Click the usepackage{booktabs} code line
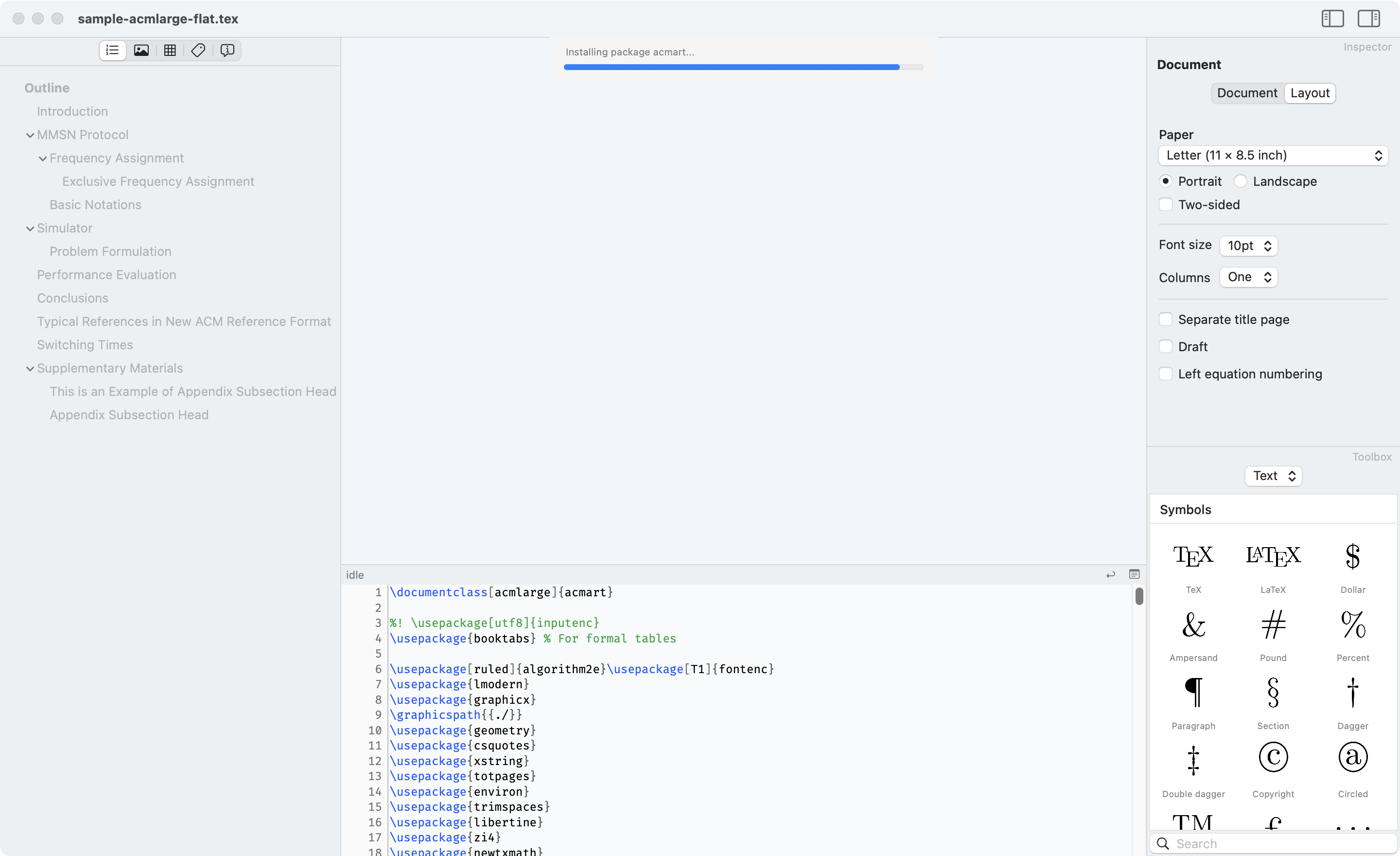This screenshot has height=856, width=1400. pos(532,638)
